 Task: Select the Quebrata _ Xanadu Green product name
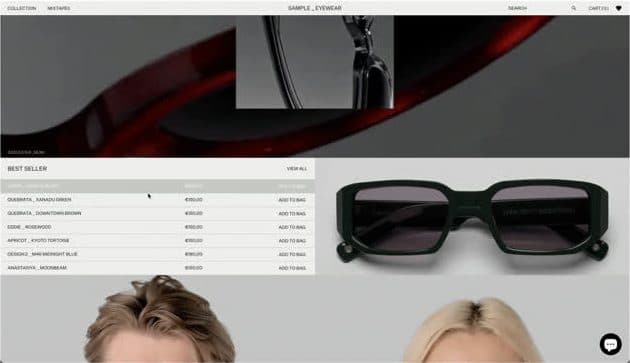39,200
